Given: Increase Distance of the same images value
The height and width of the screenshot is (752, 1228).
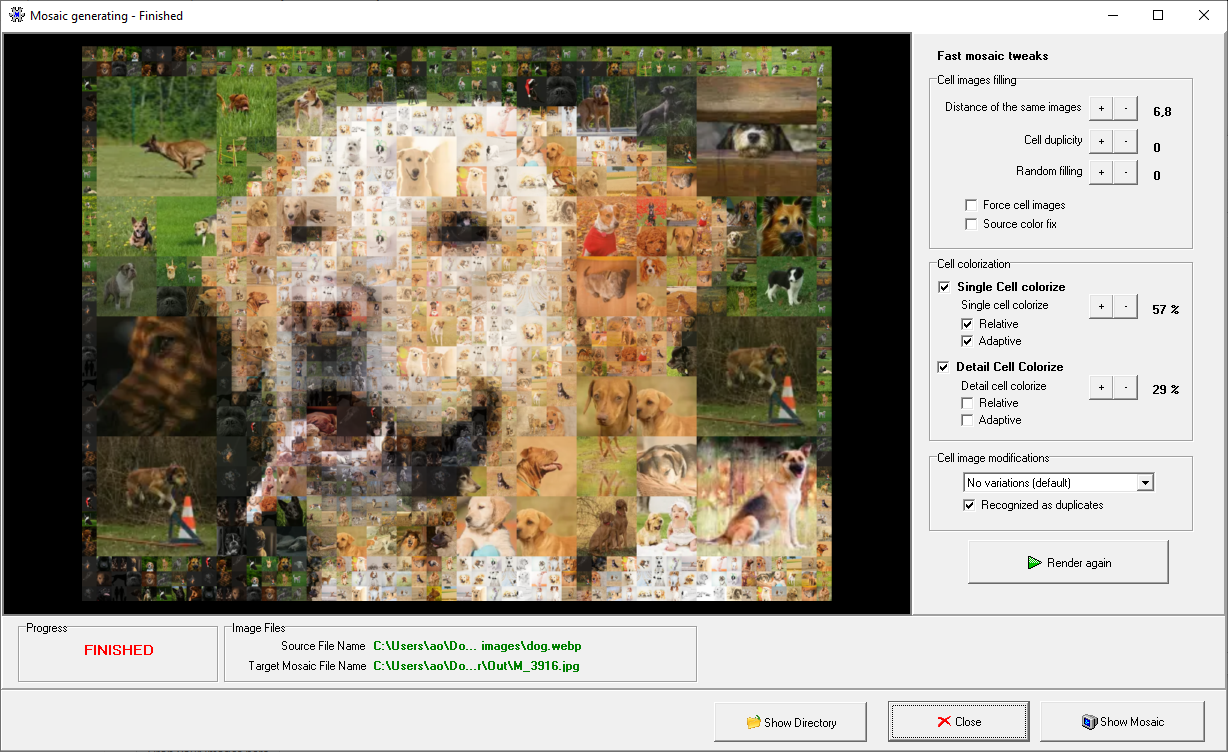Looking at the screenshot, I should coord(1101,107).
